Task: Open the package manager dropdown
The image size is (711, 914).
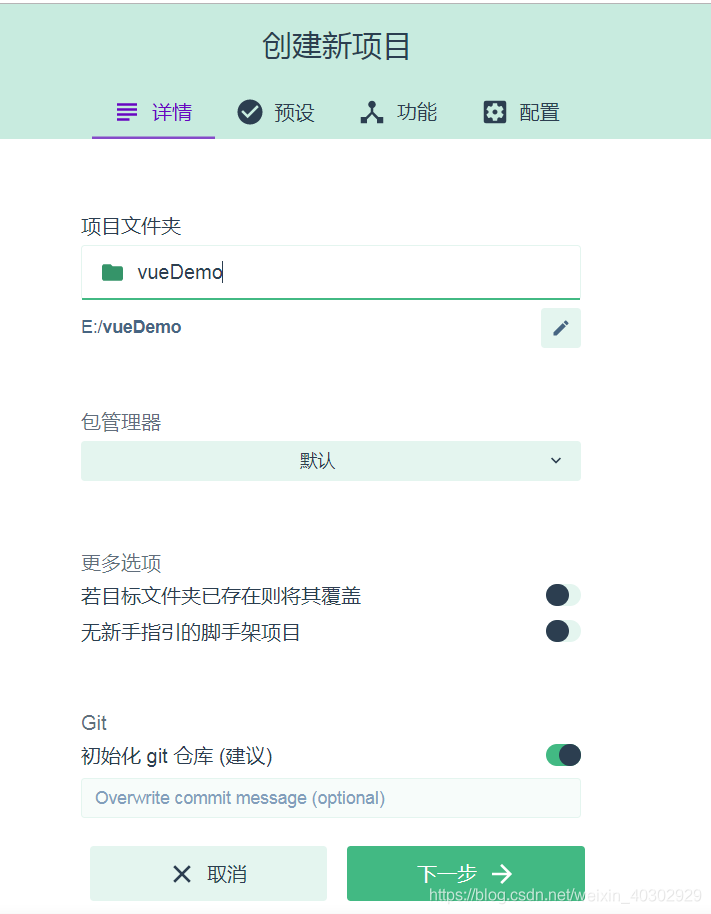Action: pyautogui.click(x=330, y=461)
